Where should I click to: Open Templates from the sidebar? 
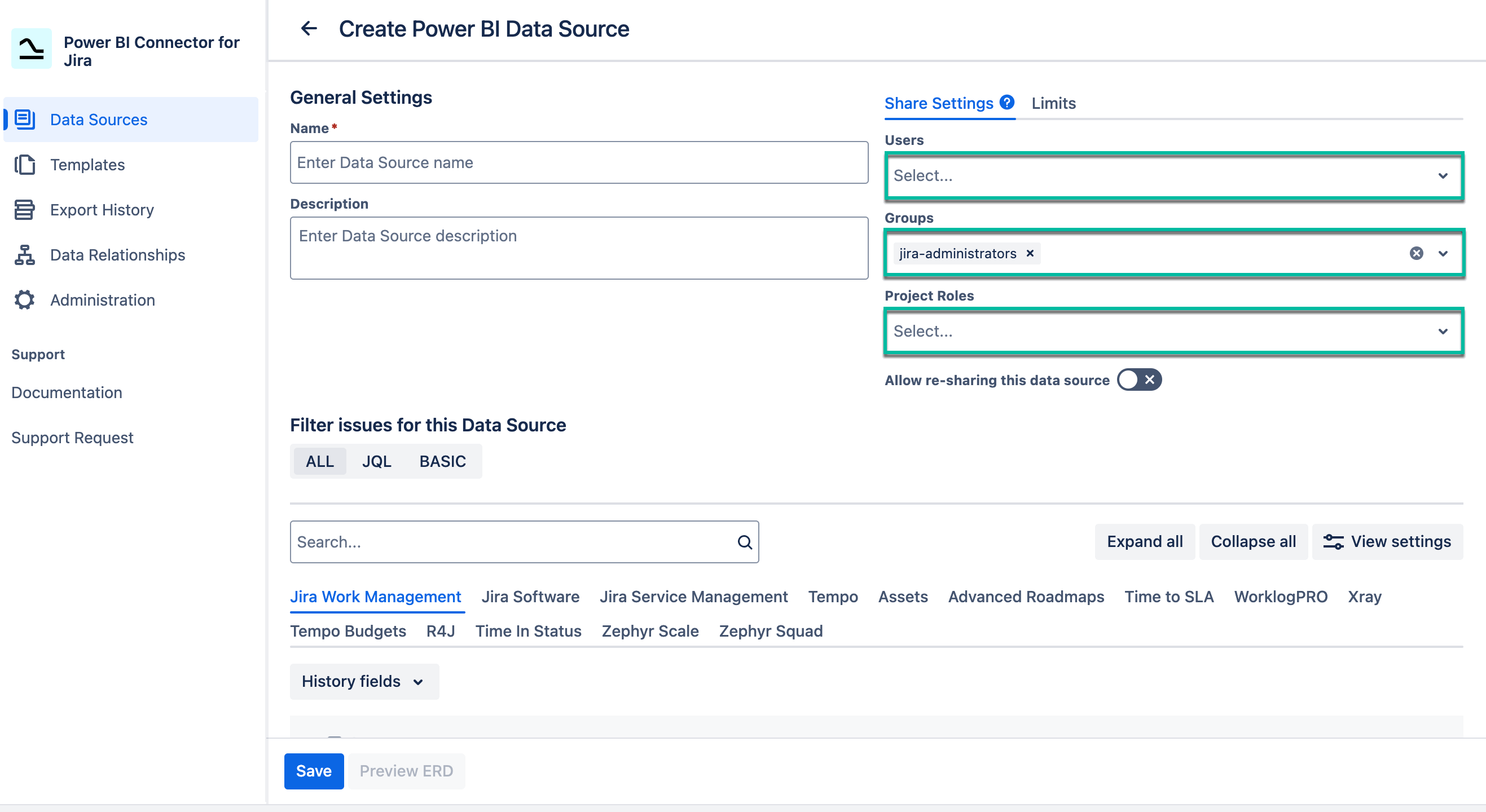coord(87,165)
